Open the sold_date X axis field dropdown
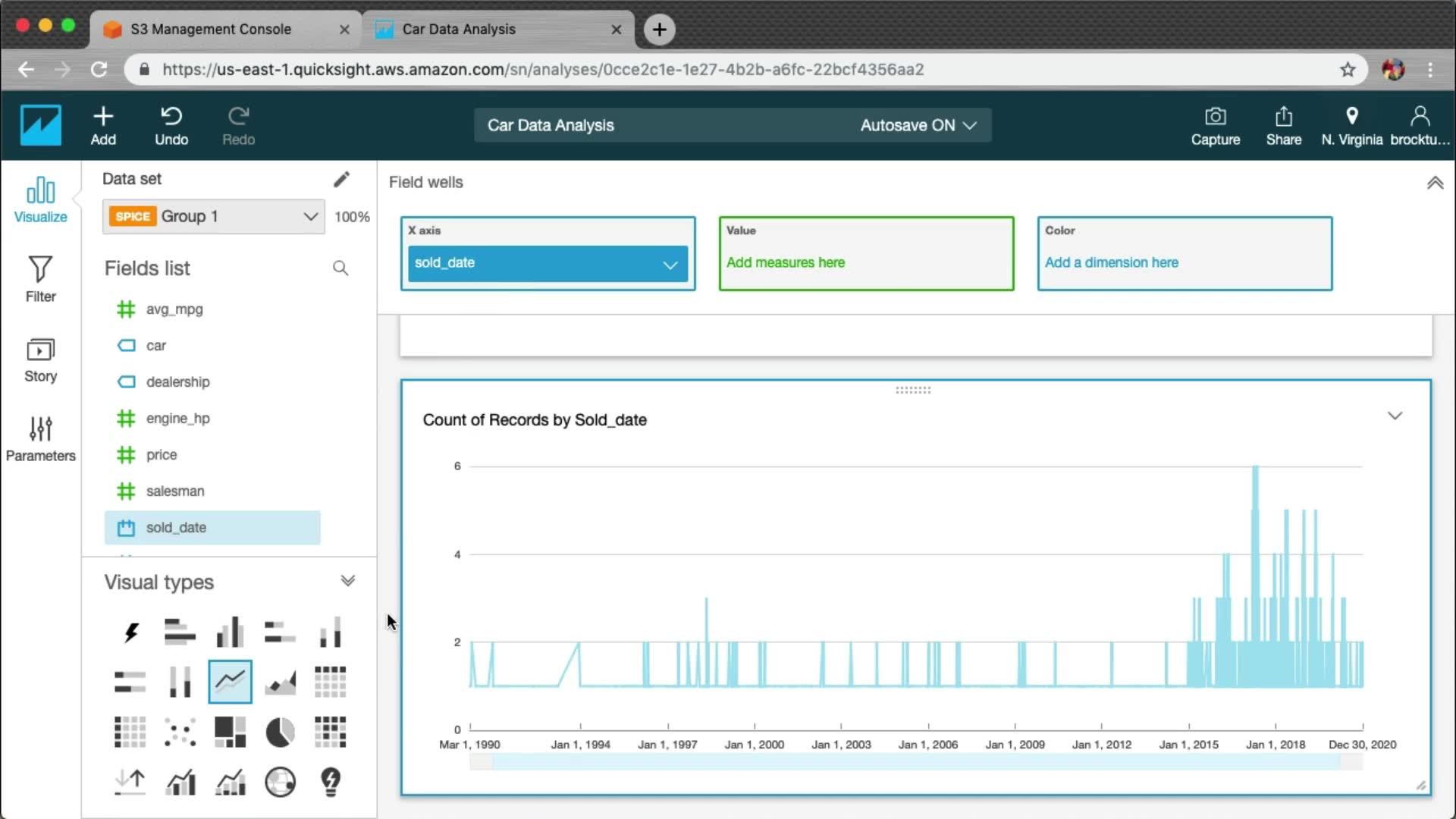This screenshot has height=819, width=1456. [670, 264]
